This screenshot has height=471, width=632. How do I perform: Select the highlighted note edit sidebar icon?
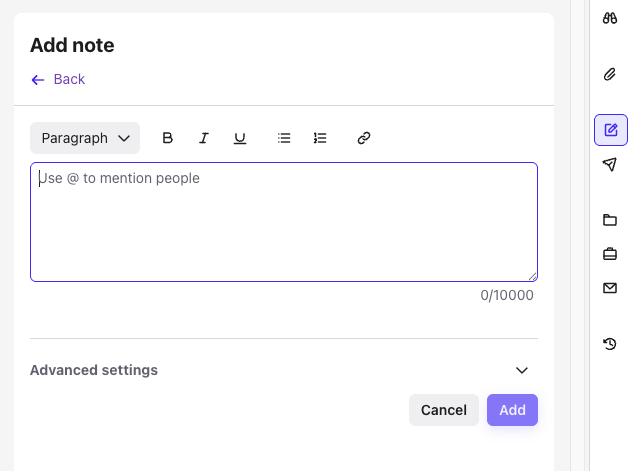point(610,130)
